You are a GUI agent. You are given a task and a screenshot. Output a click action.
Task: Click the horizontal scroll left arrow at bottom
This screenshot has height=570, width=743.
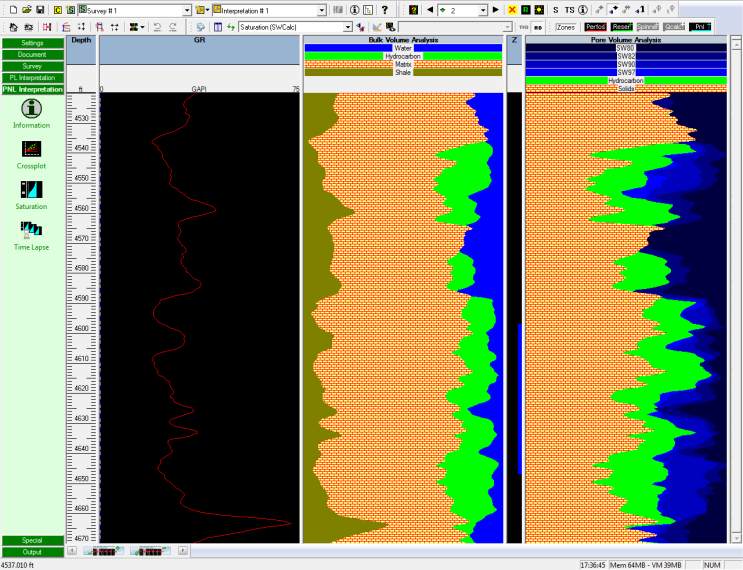pyautogui.click(x=72, y=551)
